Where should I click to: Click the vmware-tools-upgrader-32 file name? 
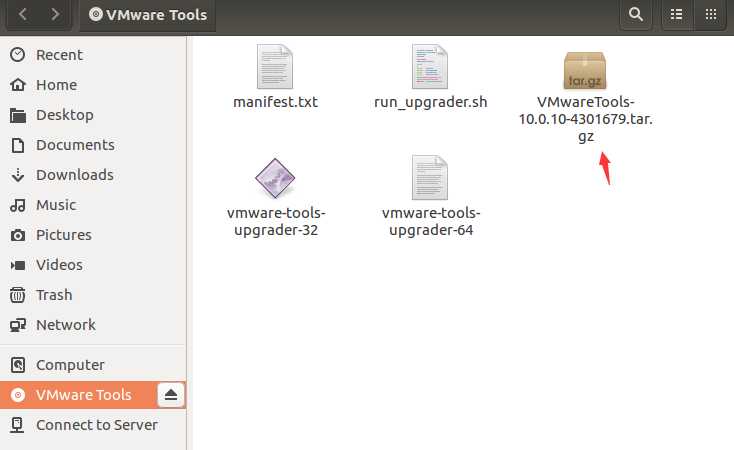[x=276, y=221]
